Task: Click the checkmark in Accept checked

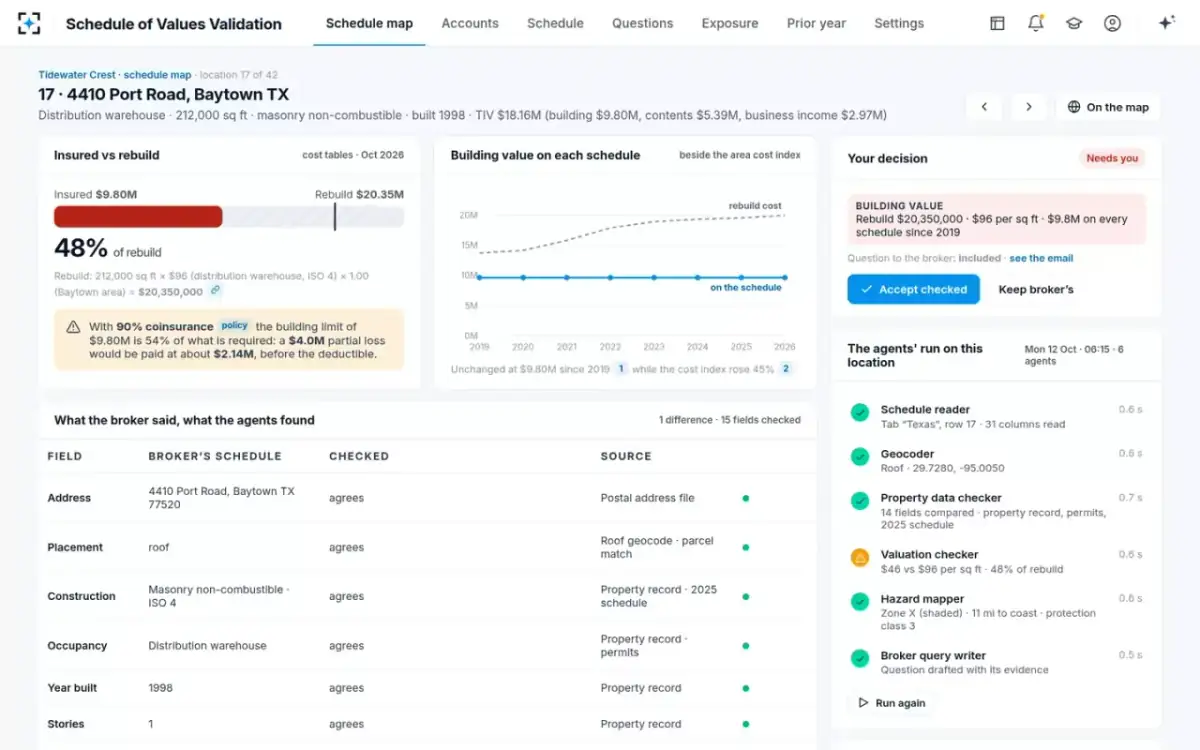Action: point(866,290)
